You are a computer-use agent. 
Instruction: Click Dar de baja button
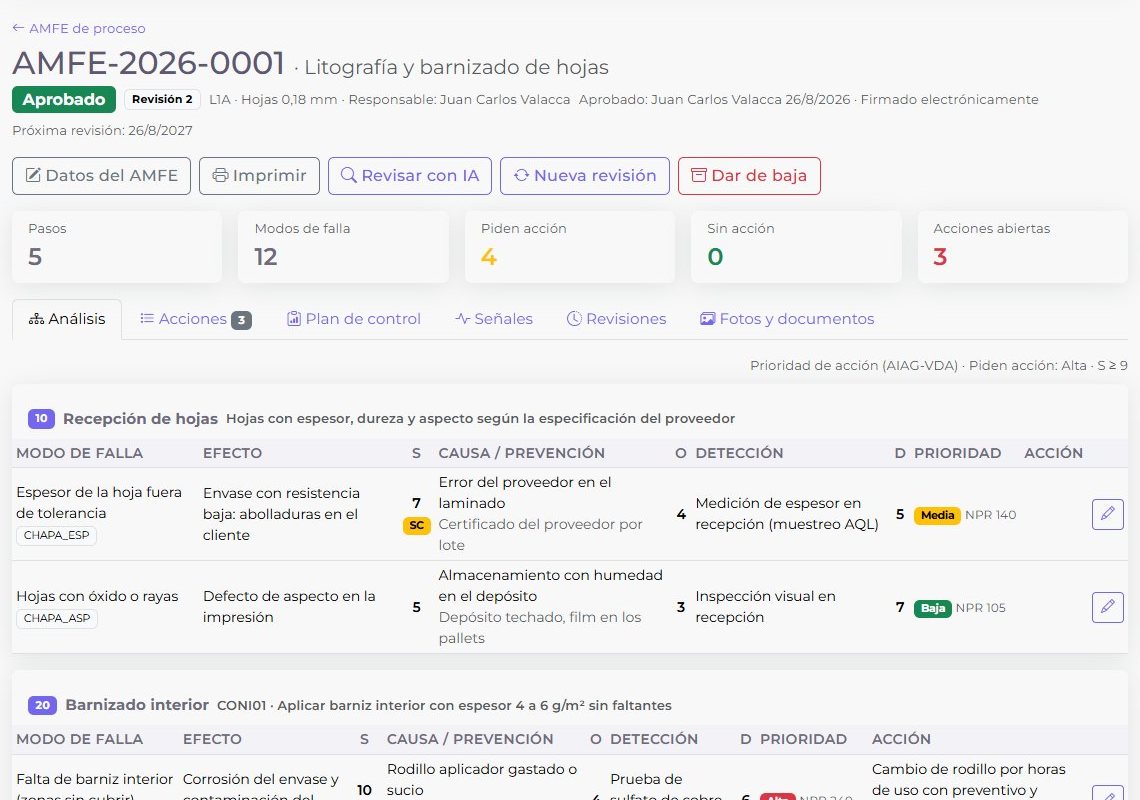pos(750,176)
